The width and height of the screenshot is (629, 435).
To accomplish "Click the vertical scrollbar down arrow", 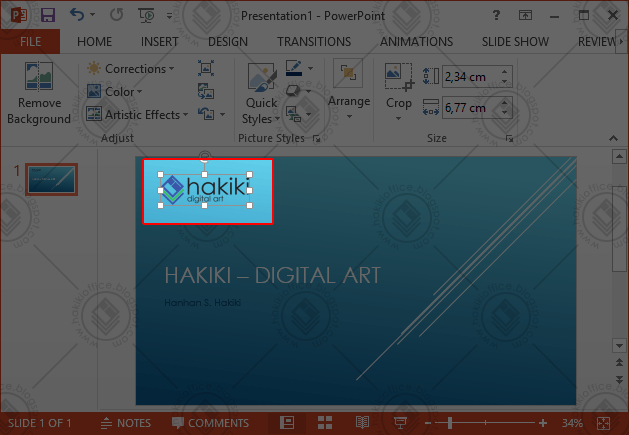I will [x=619, y=346].
